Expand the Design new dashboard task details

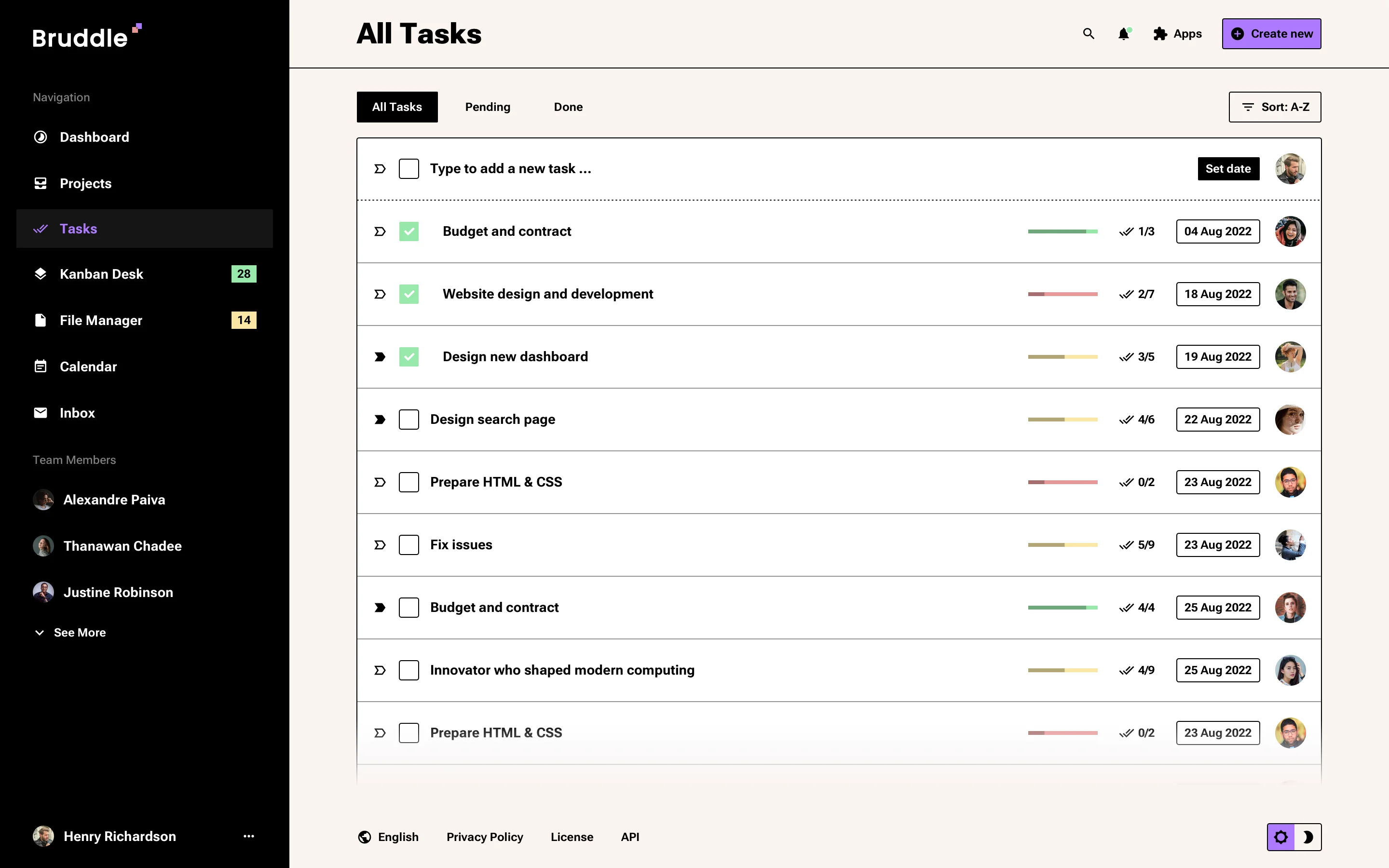380,356
